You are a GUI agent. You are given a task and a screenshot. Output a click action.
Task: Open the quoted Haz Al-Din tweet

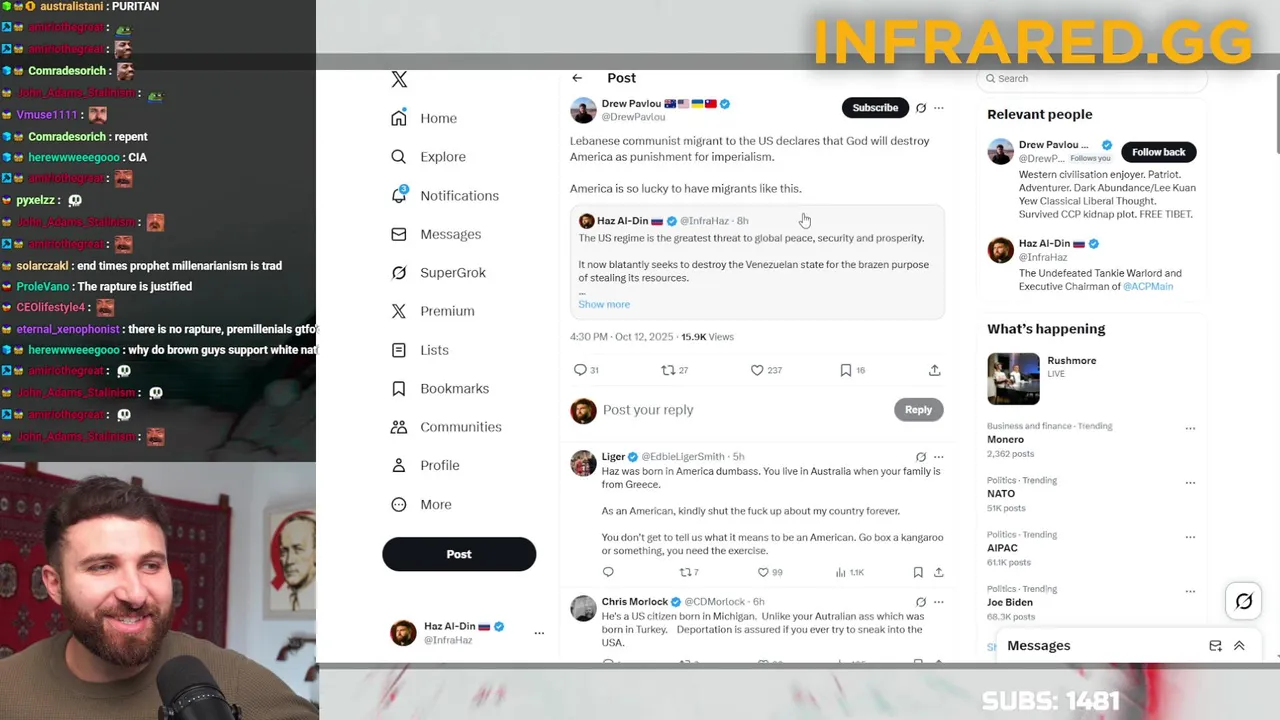757,263
